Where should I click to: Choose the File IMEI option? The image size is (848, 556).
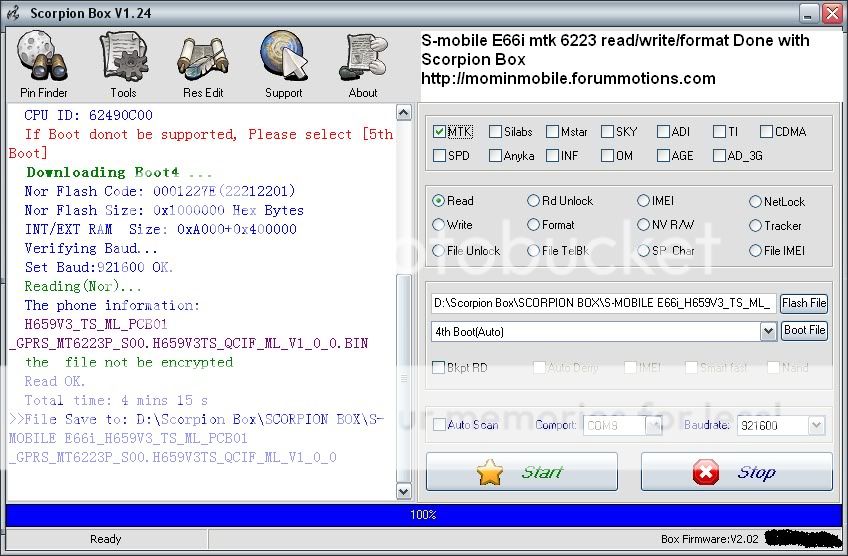(755, 250)
